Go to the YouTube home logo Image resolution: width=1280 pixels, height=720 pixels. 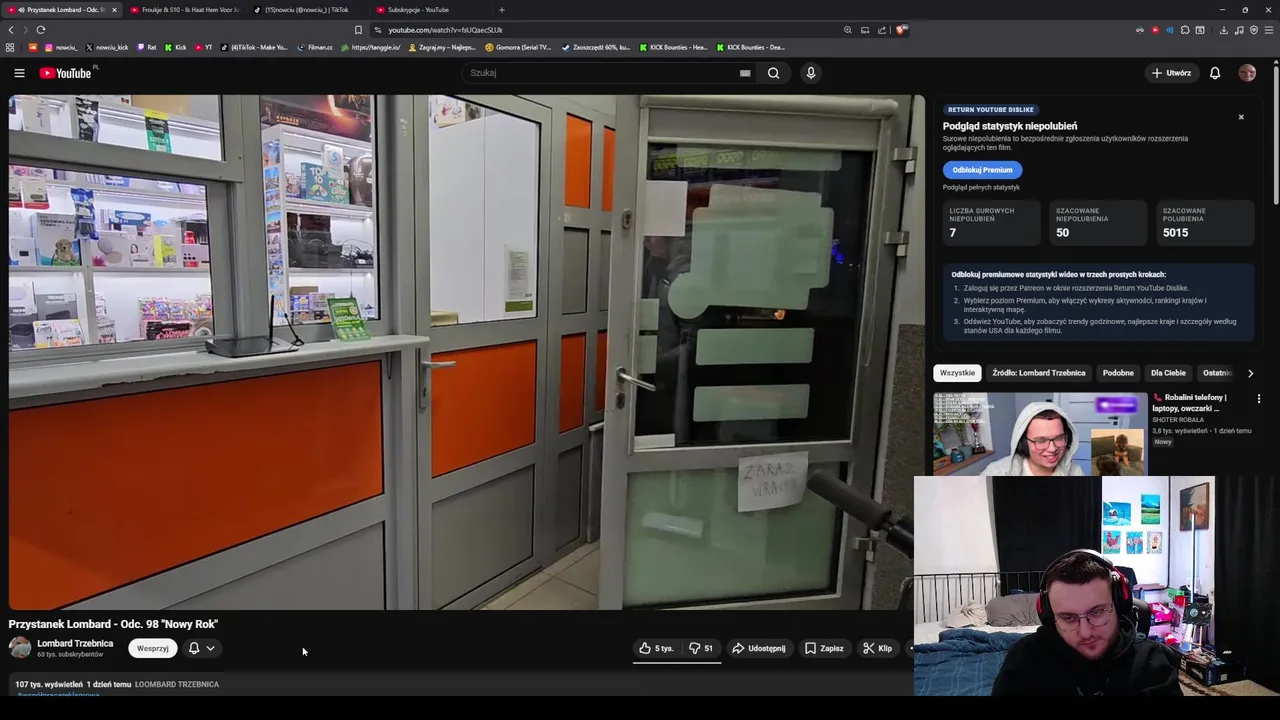pyautogui.click(x=66, y=73)
